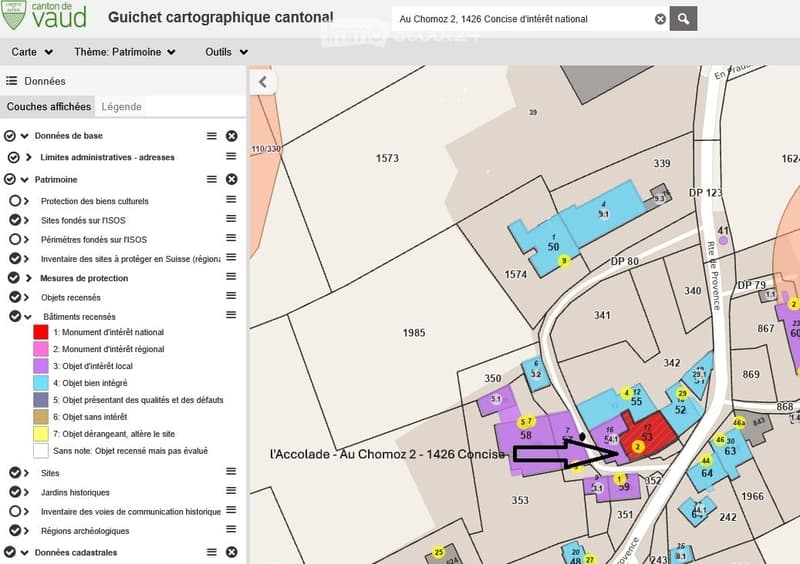Toggle the Limites administratives - adresses layer
This screenshot has width=800, height=564.
[x=14, y=157]
